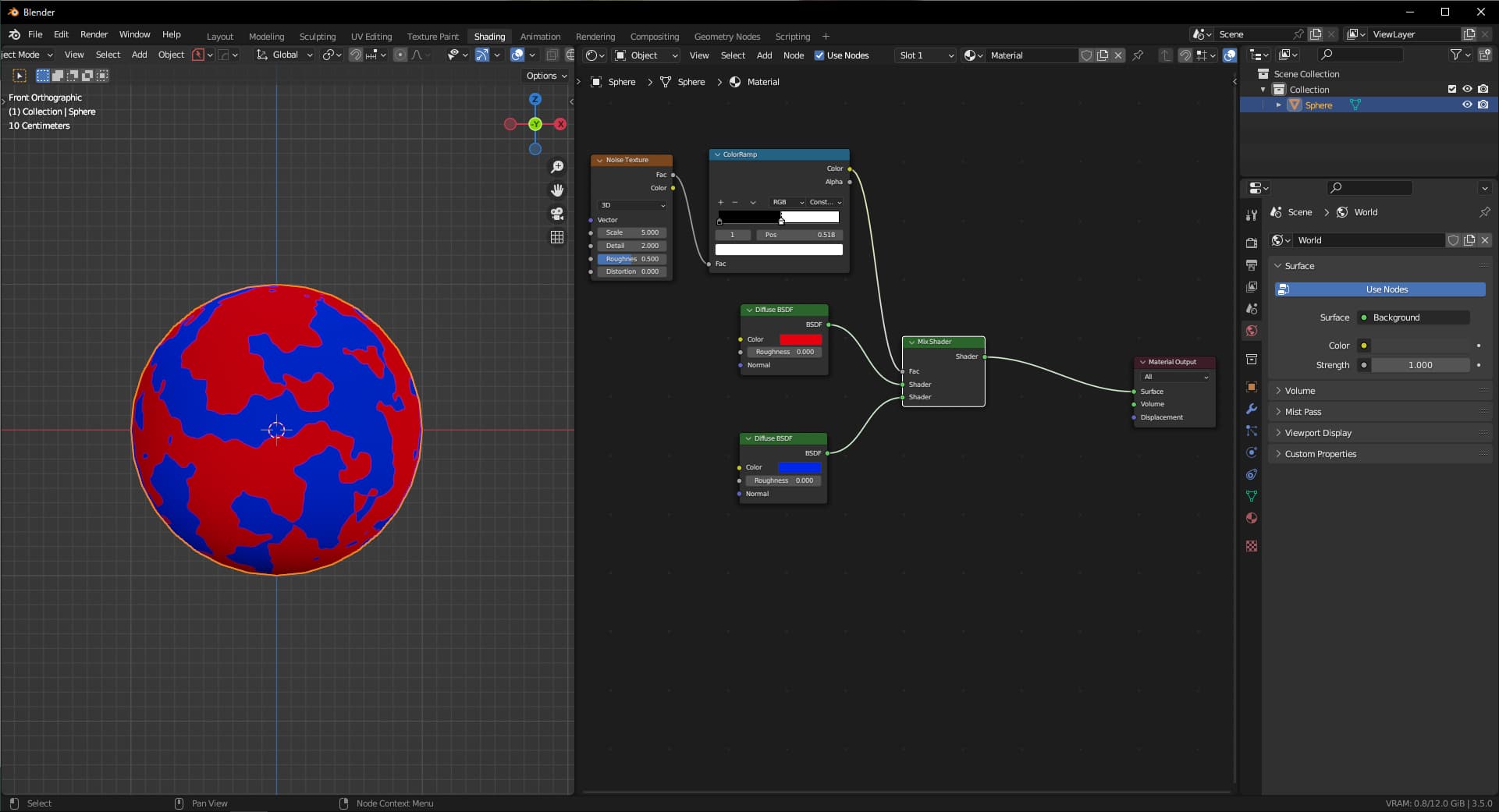1499x812 pixels.
Task: Click the zoom magnifier in viewport
Action: point(557,167)
